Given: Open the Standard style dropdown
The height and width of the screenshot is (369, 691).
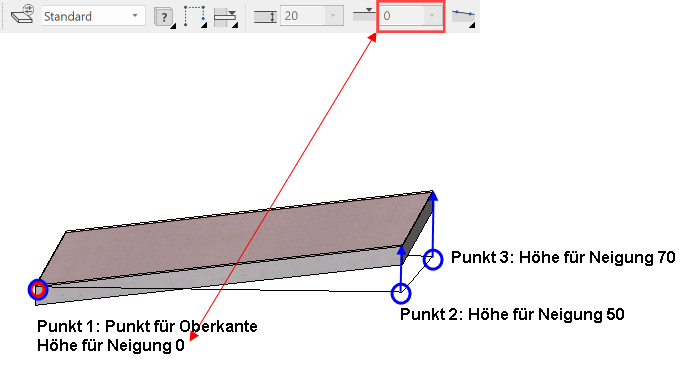Looking at the screenshot, I should coord(93,16).
